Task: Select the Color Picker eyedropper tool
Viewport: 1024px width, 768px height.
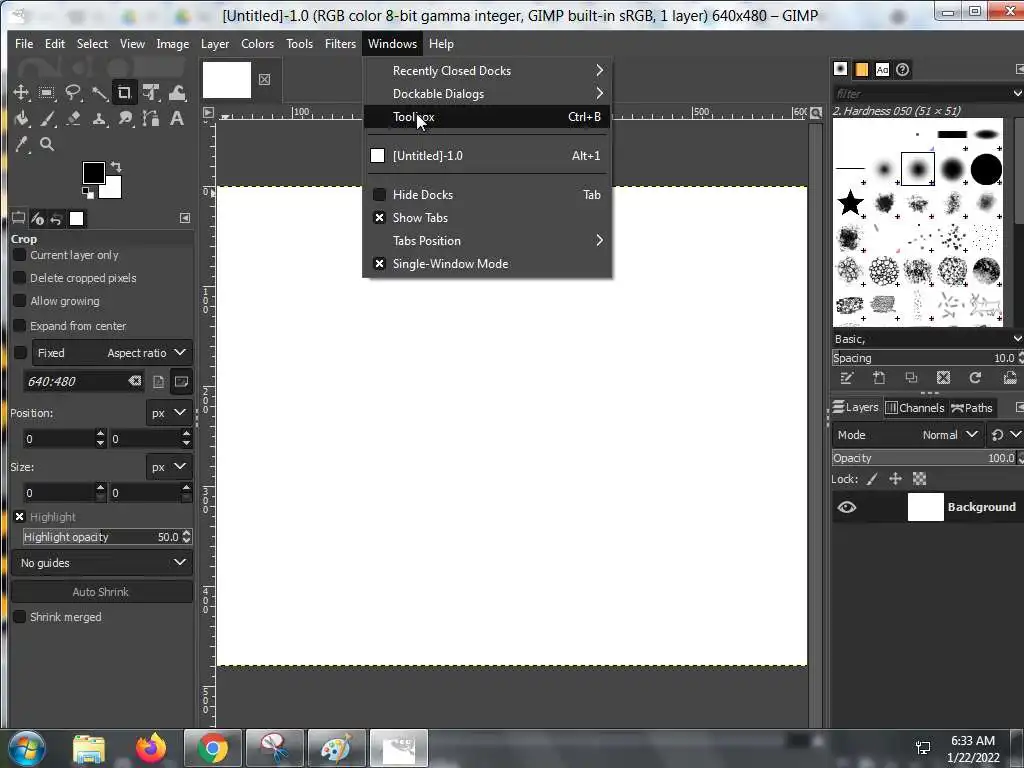Action: [x=21, y=144]
